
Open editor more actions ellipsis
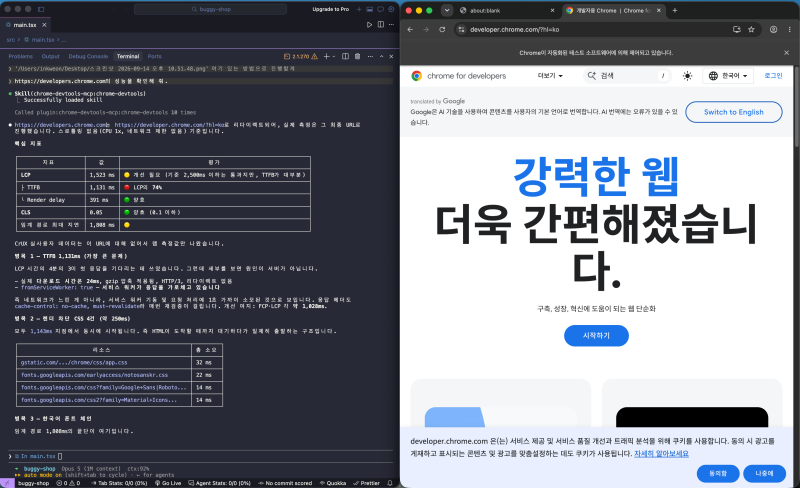[x=391, y=25]
